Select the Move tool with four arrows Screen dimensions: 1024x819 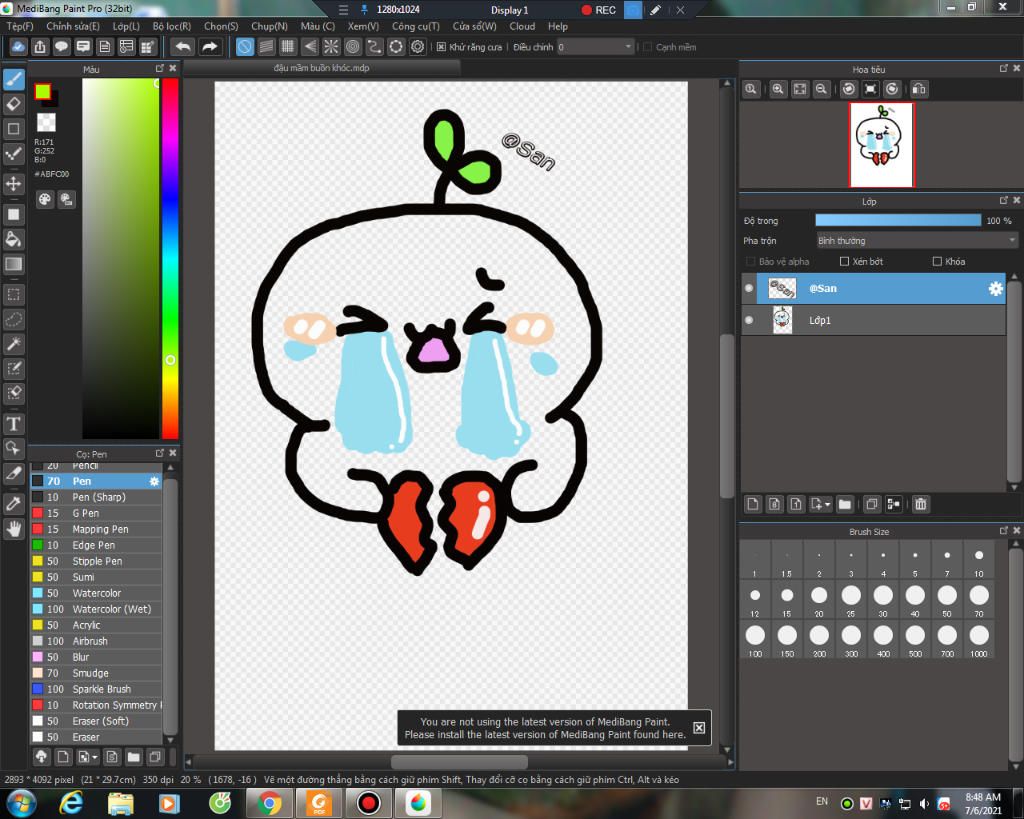coord(14,184)
